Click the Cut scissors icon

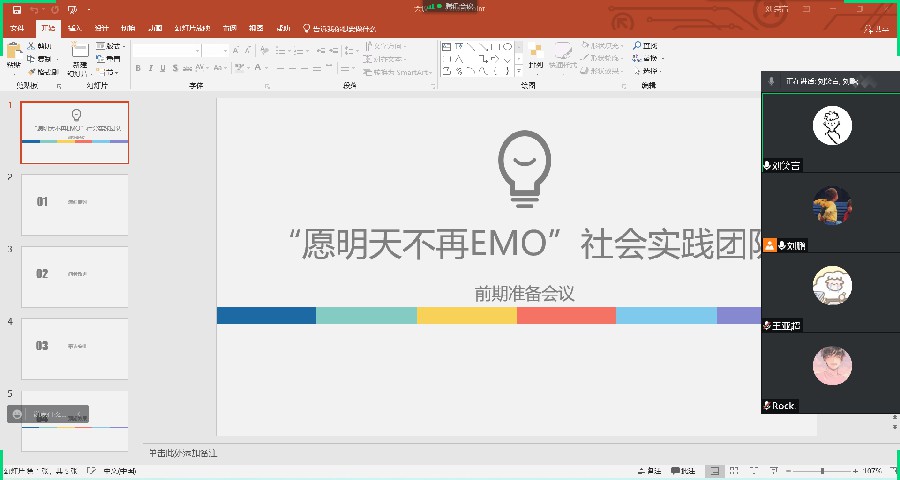[x=31, y=46]
